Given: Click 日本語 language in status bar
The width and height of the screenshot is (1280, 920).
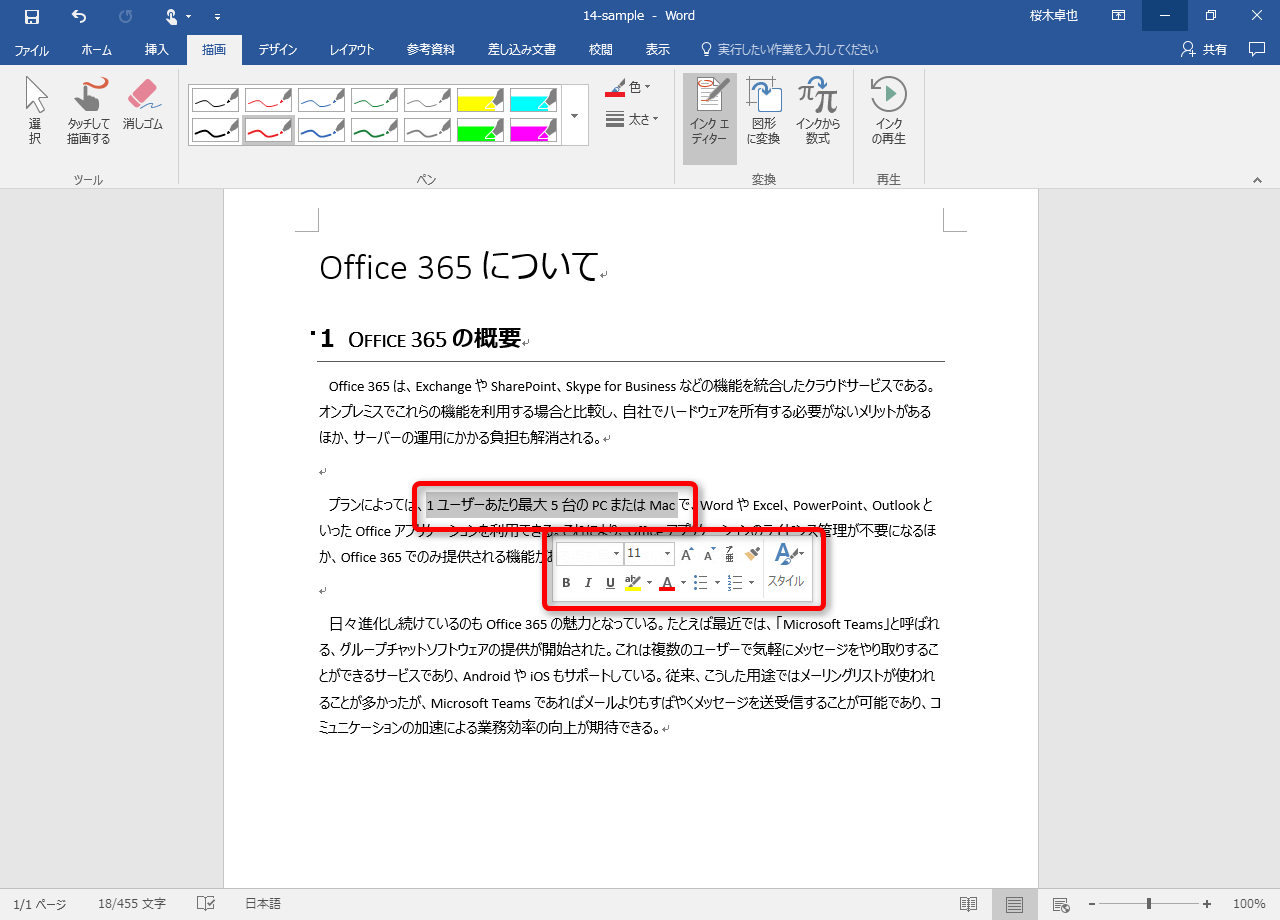Looking at the screenshot, I should [263, 904].
